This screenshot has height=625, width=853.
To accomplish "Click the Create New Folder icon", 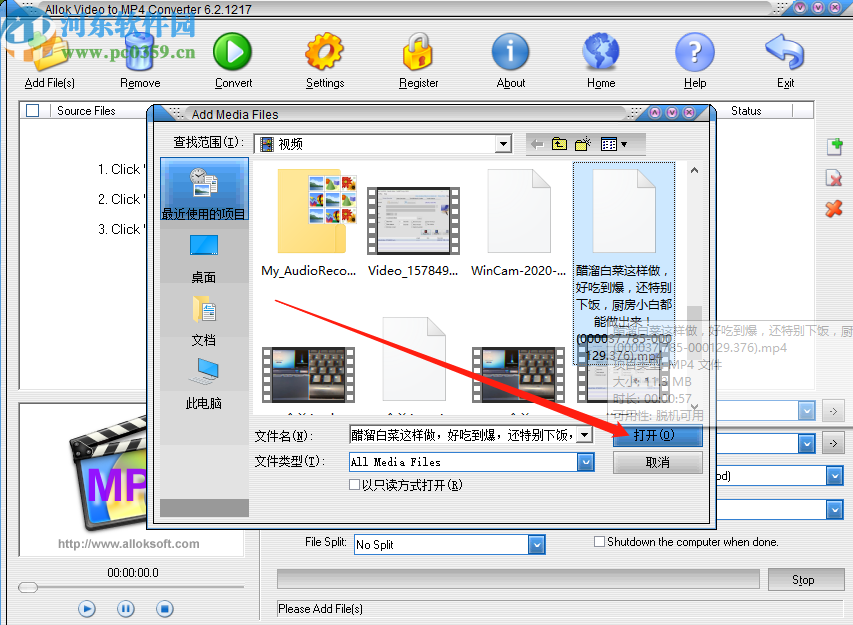I will coord(583,143).
